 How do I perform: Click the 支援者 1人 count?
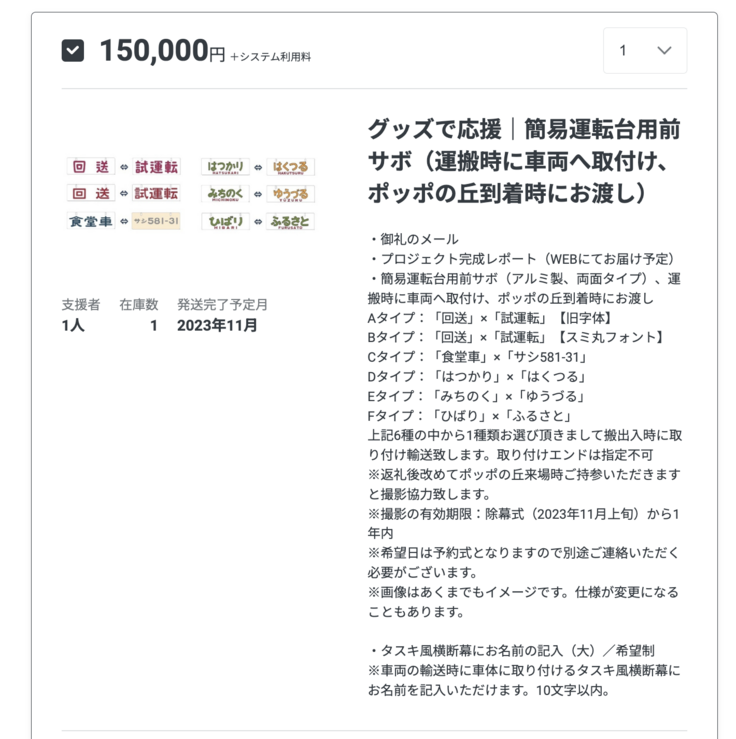coord(73,325)
